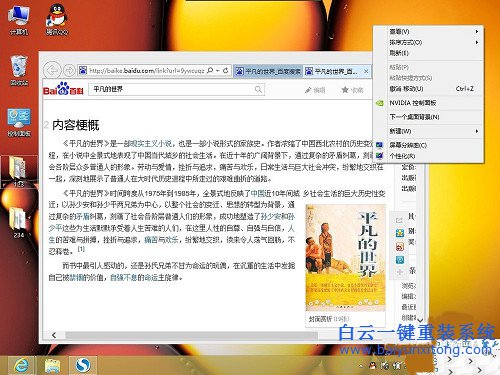Viewport: 500px width, 375px height.
Task: Click the Baike search box magnifier icon
Action: coord(258,89)
